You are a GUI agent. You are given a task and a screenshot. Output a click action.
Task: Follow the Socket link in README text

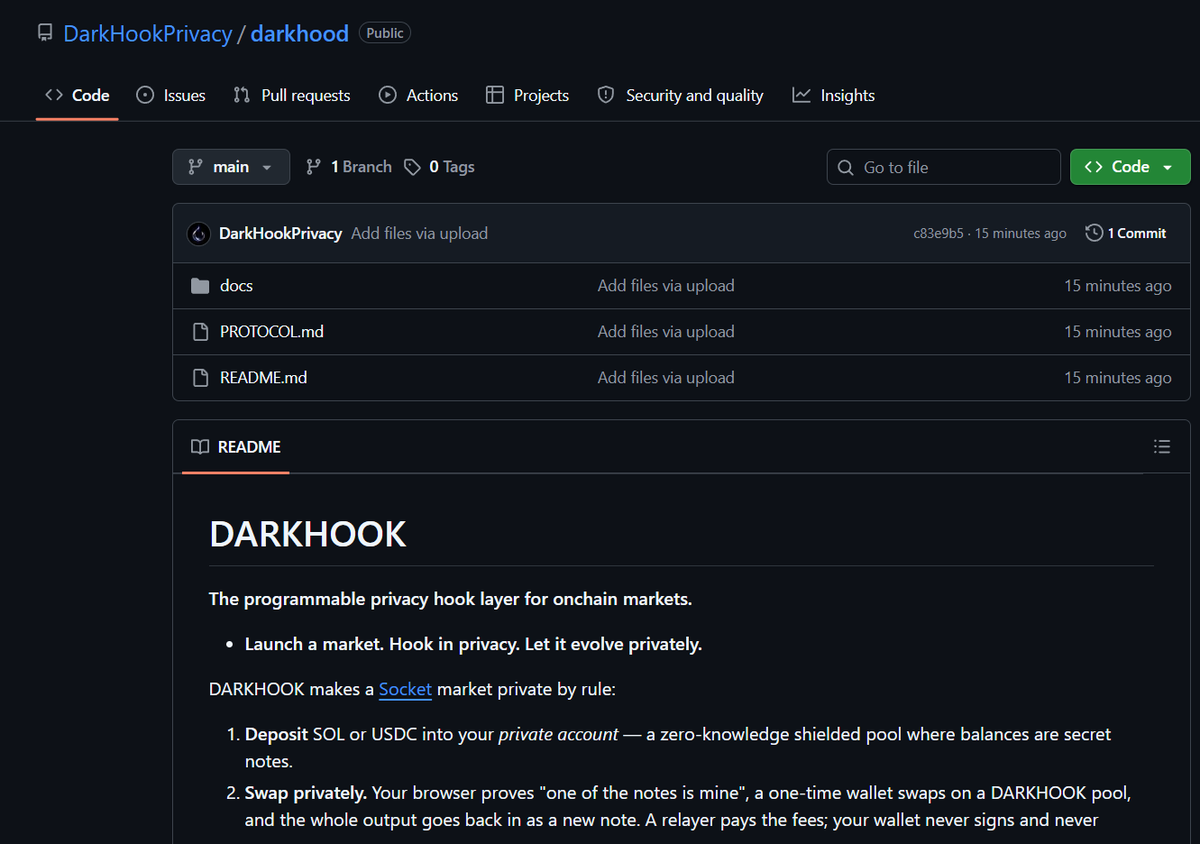coord(405,689)
